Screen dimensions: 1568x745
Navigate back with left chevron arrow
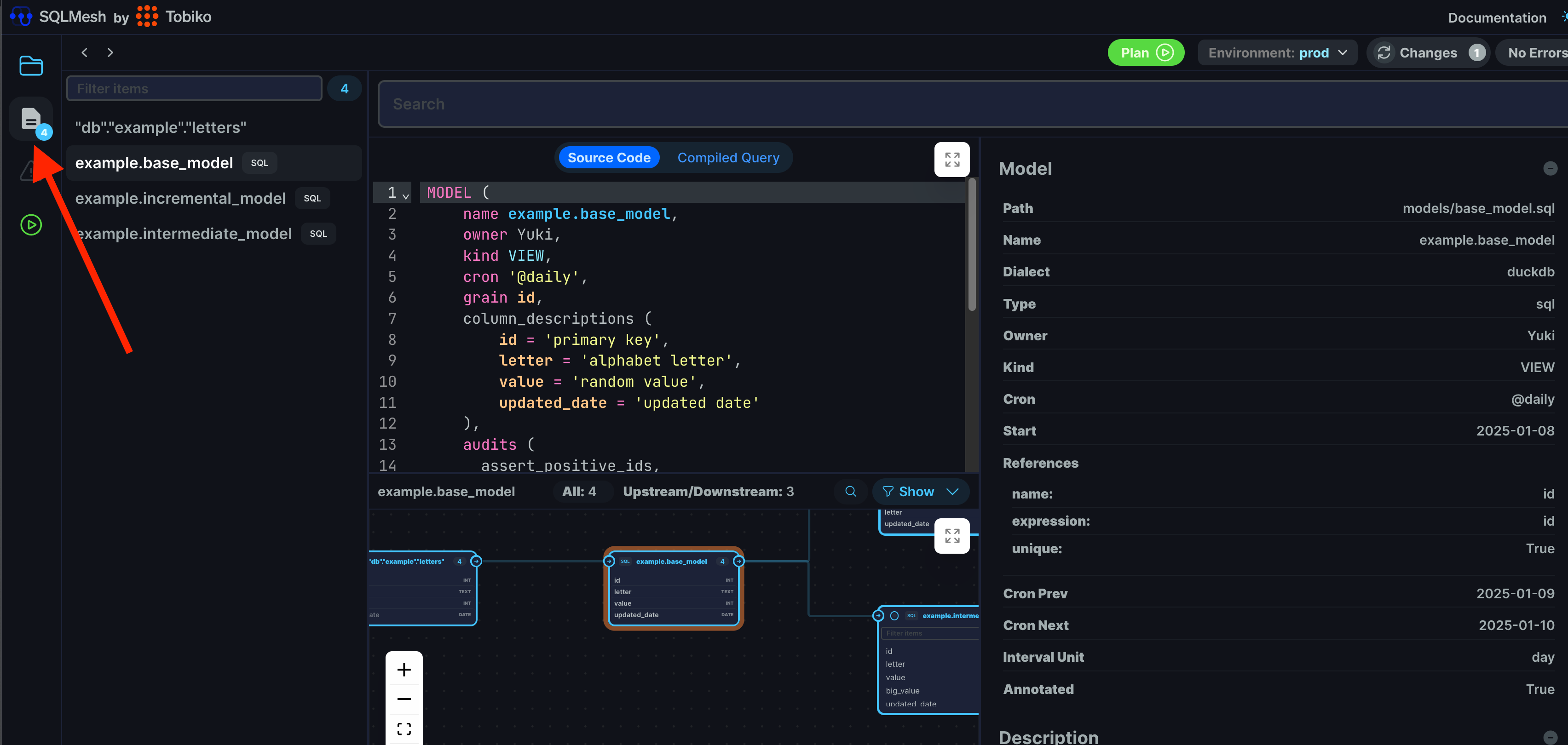[x=85, y=53]
